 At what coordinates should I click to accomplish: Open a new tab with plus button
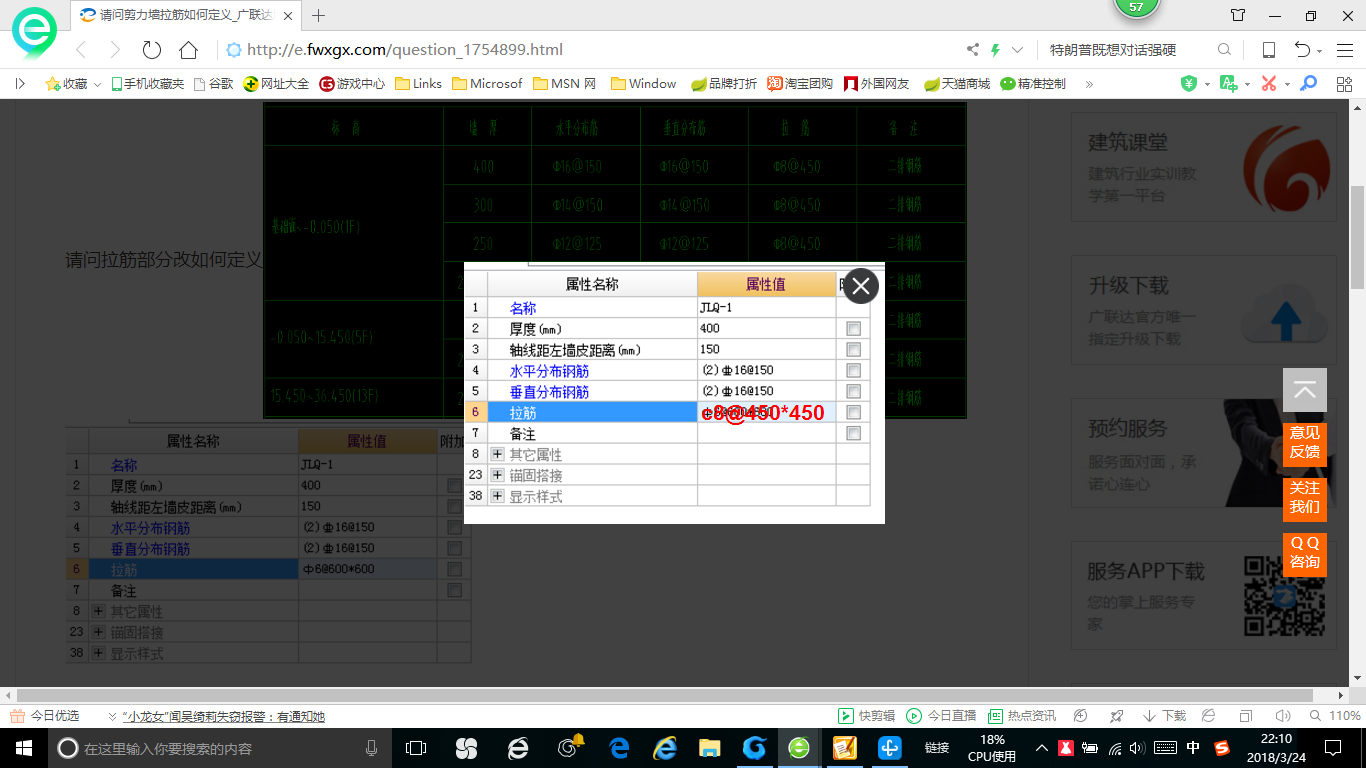(x=319, y=15)
